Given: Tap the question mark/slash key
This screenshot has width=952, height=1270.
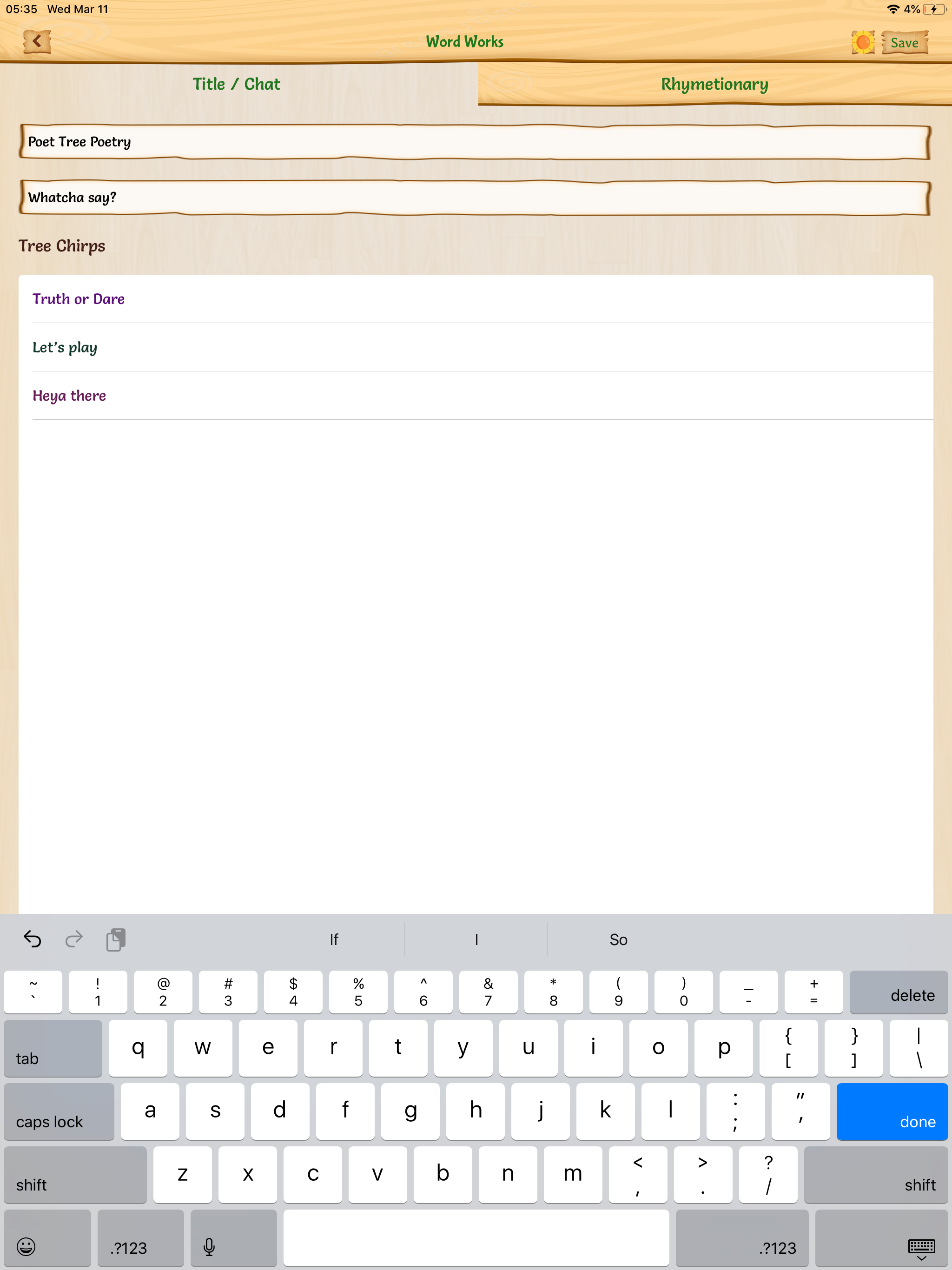Looking at the screenshot, I should tap(768, 1175).
